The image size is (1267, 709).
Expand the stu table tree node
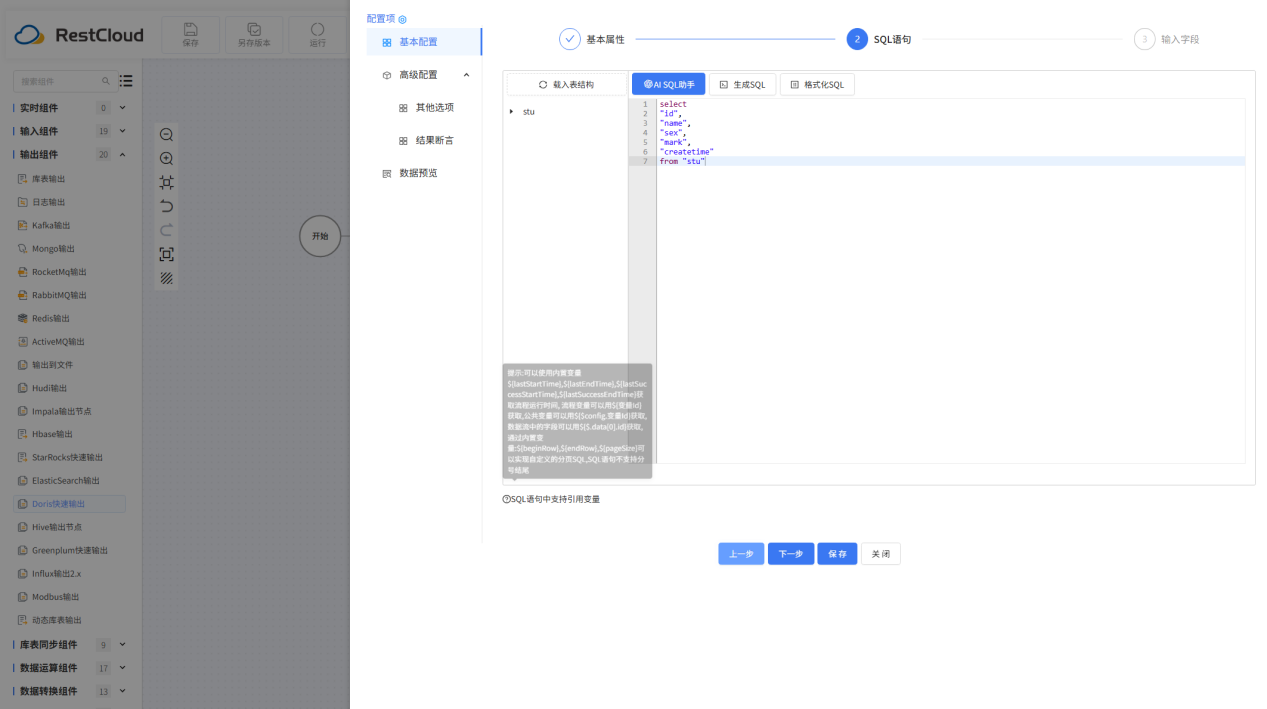point(512,112)
